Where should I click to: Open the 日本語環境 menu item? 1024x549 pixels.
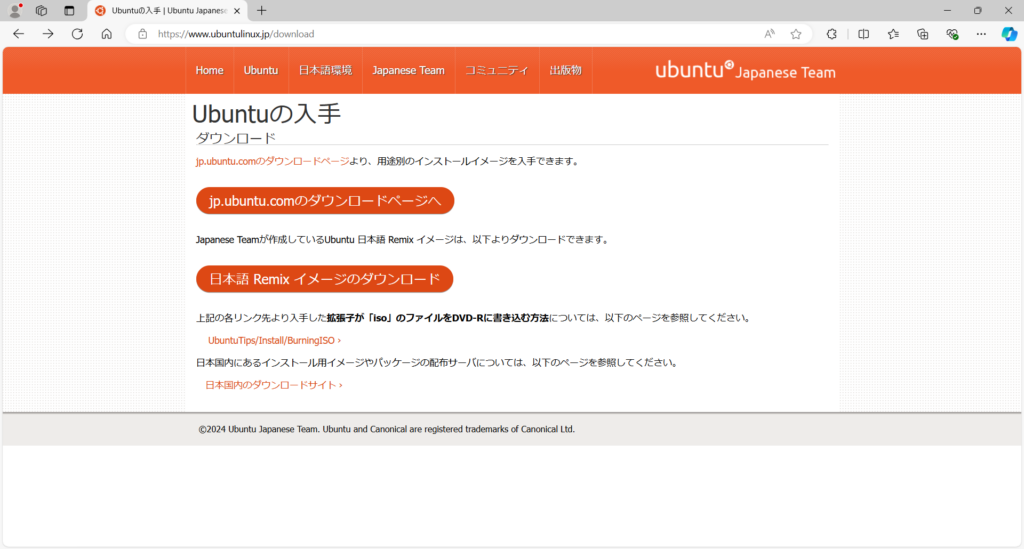[x=325, y=71]
